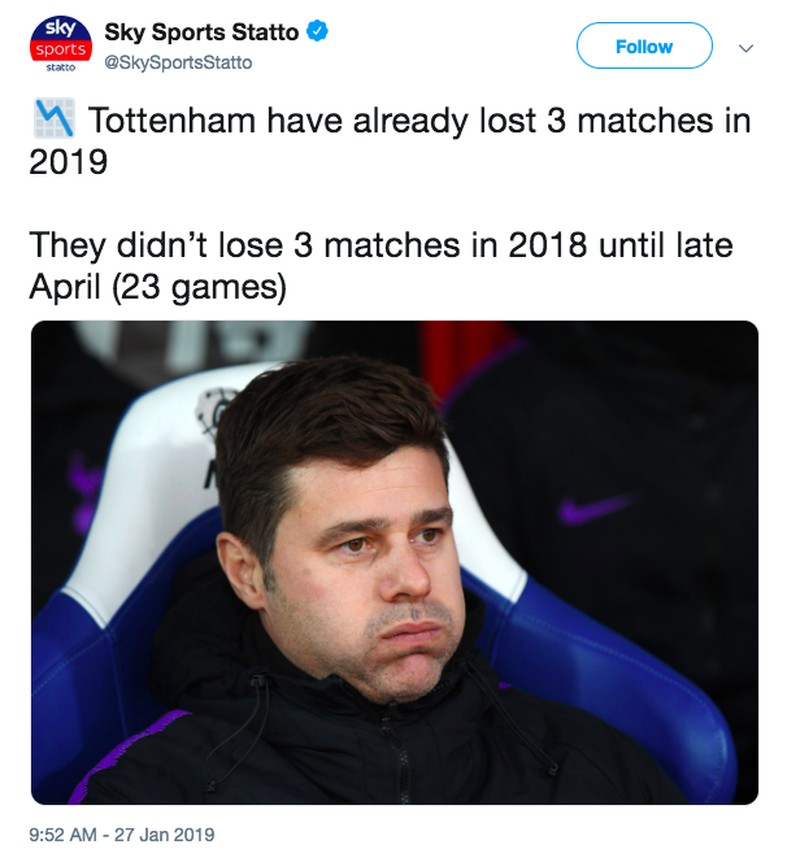Click the "statto" label under the Sky logo
The image size is (800, 862).
pyautogui.click(x=62, y=68)
